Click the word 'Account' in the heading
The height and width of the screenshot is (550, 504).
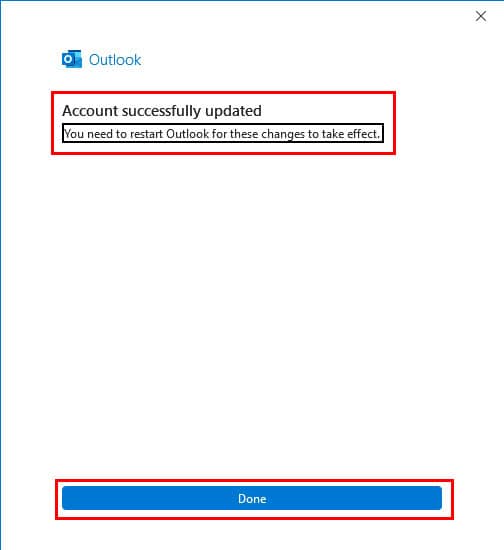click(x=90, y=111)
